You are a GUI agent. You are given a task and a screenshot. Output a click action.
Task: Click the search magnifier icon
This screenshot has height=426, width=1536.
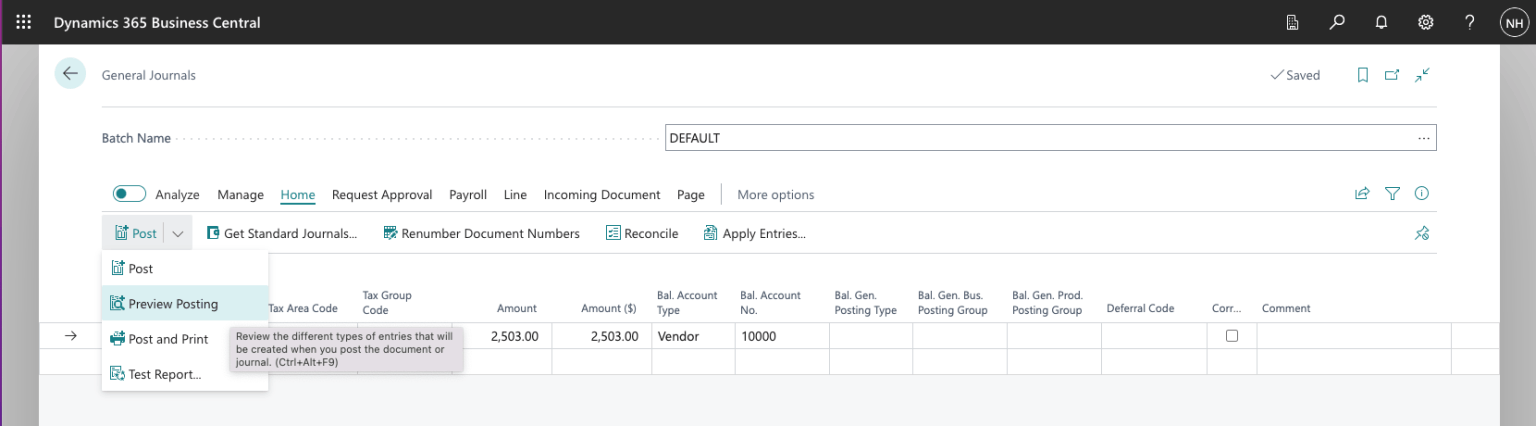click(x=1337, y=22)
